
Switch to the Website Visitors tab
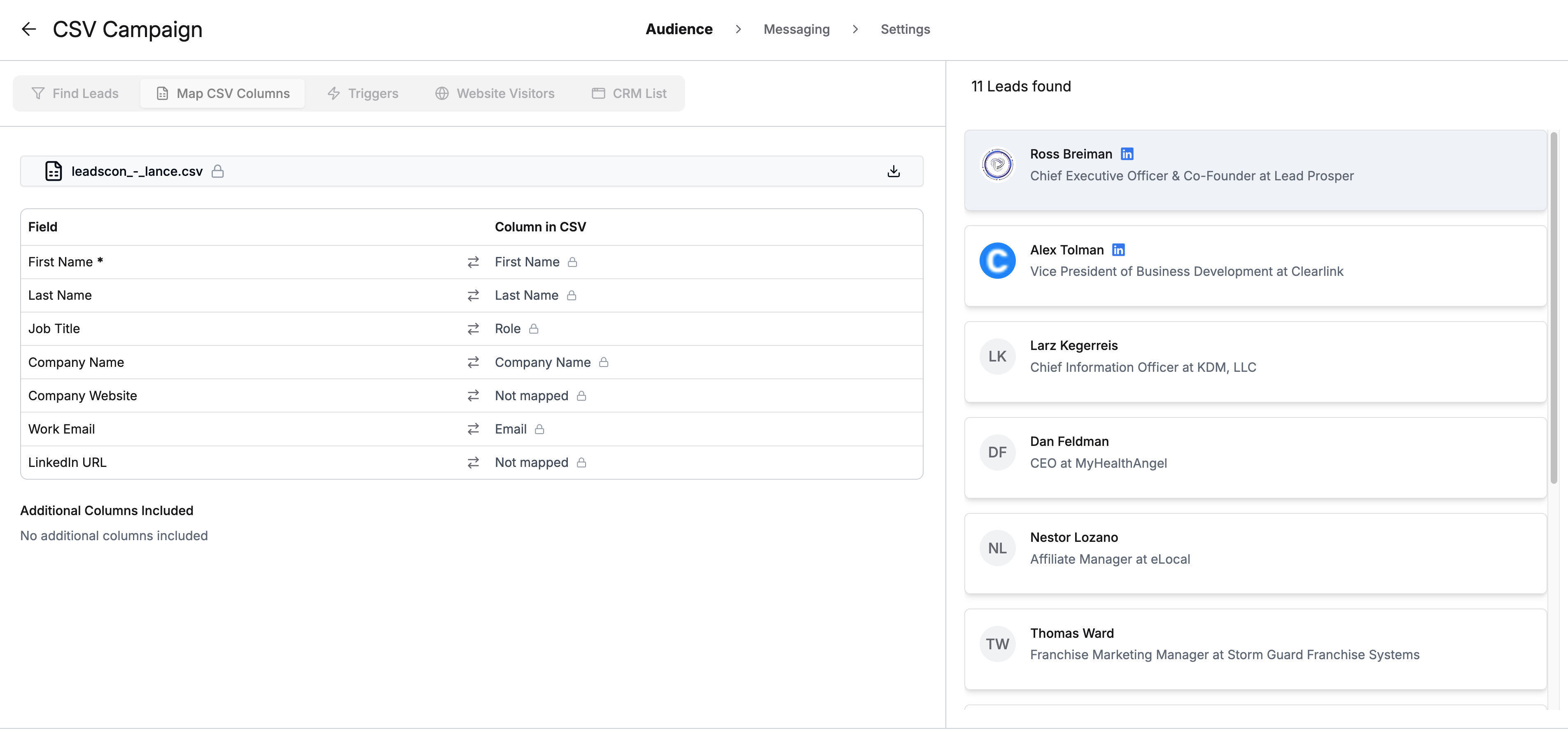coord(495,93)
